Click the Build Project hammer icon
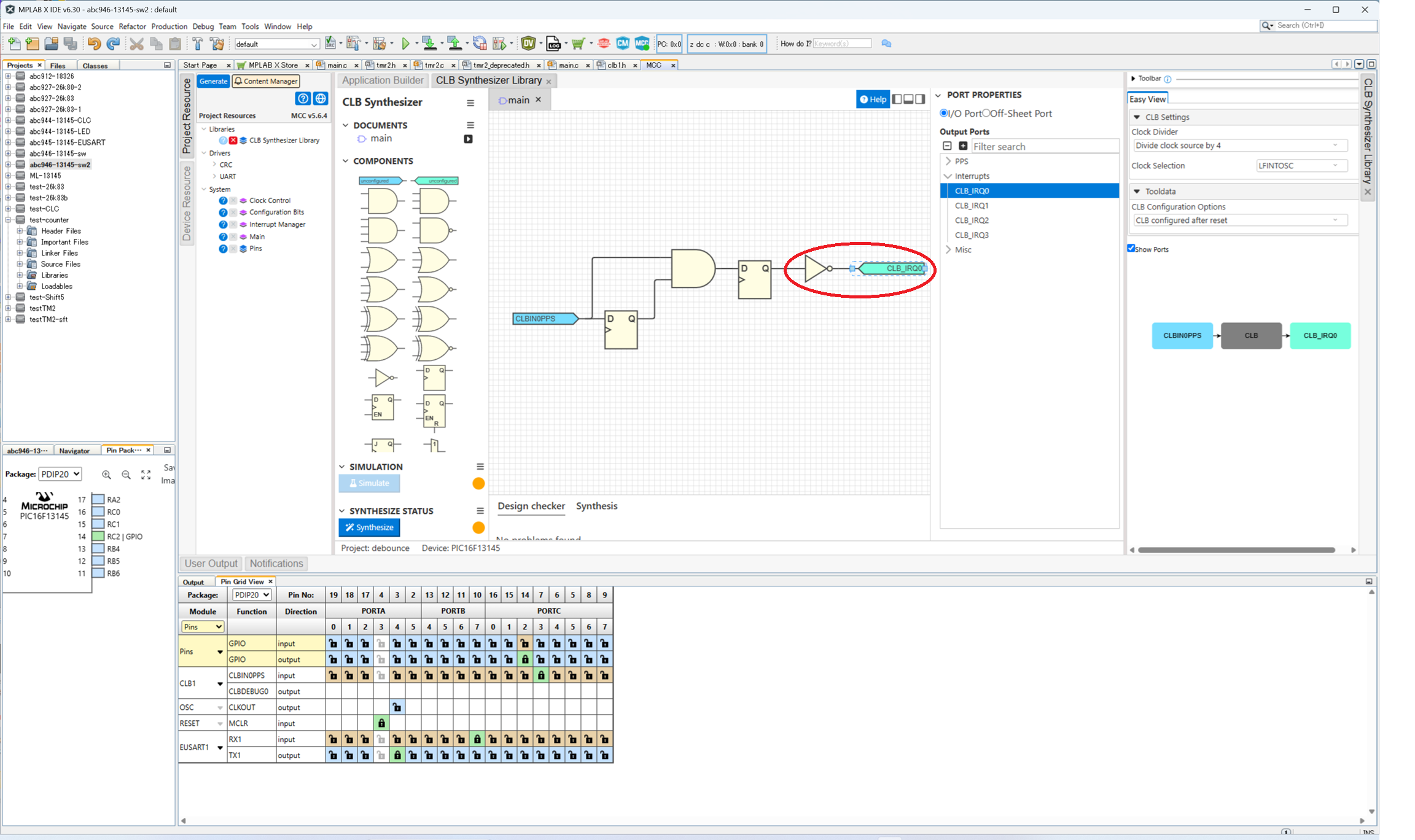Screen dimensions: 1415x840 tap(198, 44)
